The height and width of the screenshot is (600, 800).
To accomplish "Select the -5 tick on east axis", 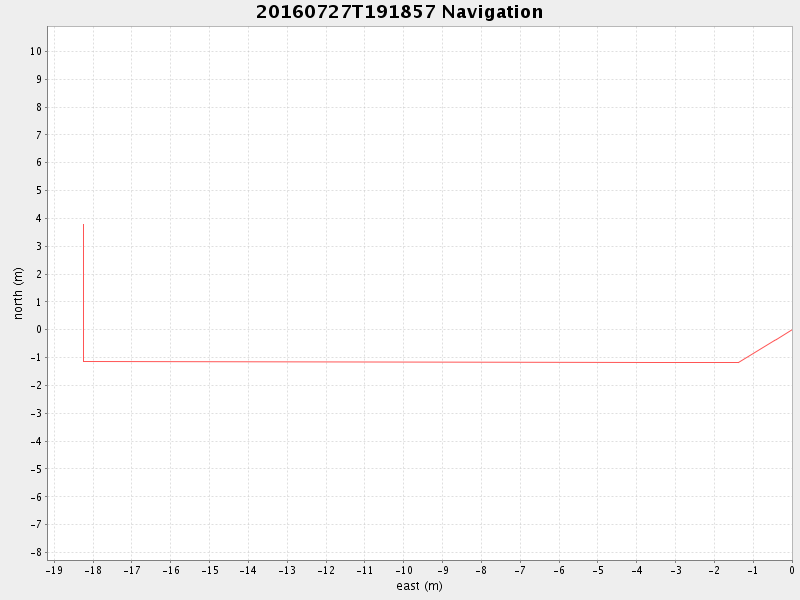I will click(597, 571).
